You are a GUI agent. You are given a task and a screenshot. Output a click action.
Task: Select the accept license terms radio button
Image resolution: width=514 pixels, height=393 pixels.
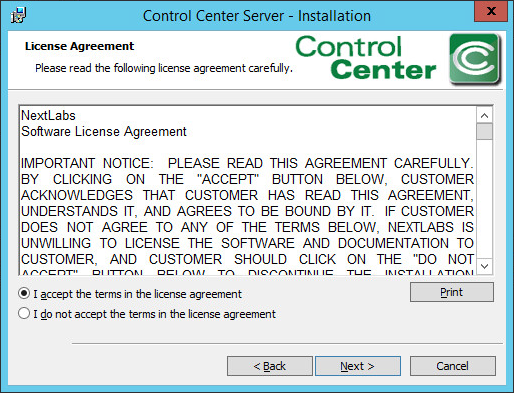point(24,293)
